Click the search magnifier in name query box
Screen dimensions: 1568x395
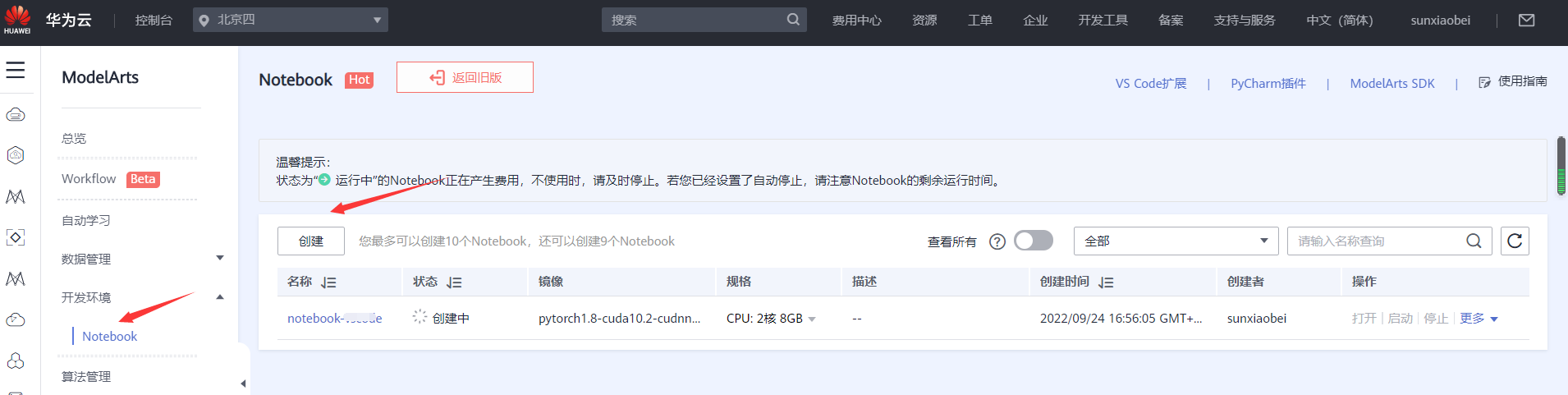pos(1474,241)
